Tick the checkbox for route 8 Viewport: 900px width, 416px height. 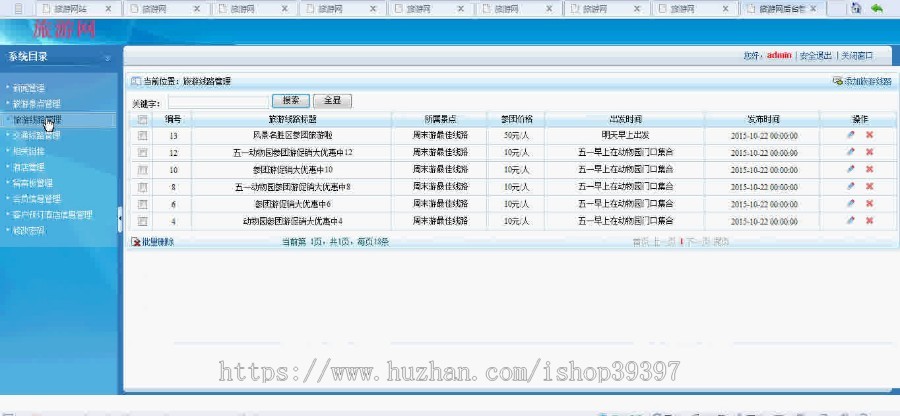(x=143, y=187)
